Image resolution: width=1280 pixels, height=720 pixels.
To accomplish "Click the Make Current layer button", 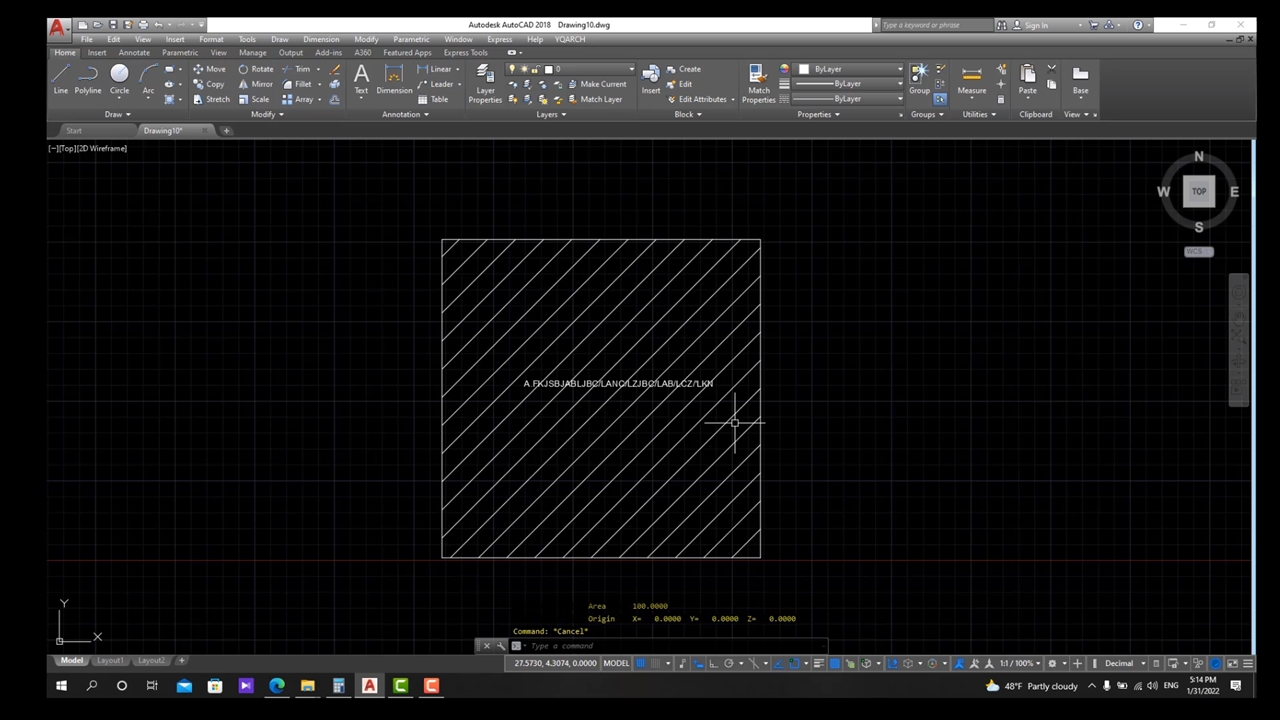I will (602, 84).
